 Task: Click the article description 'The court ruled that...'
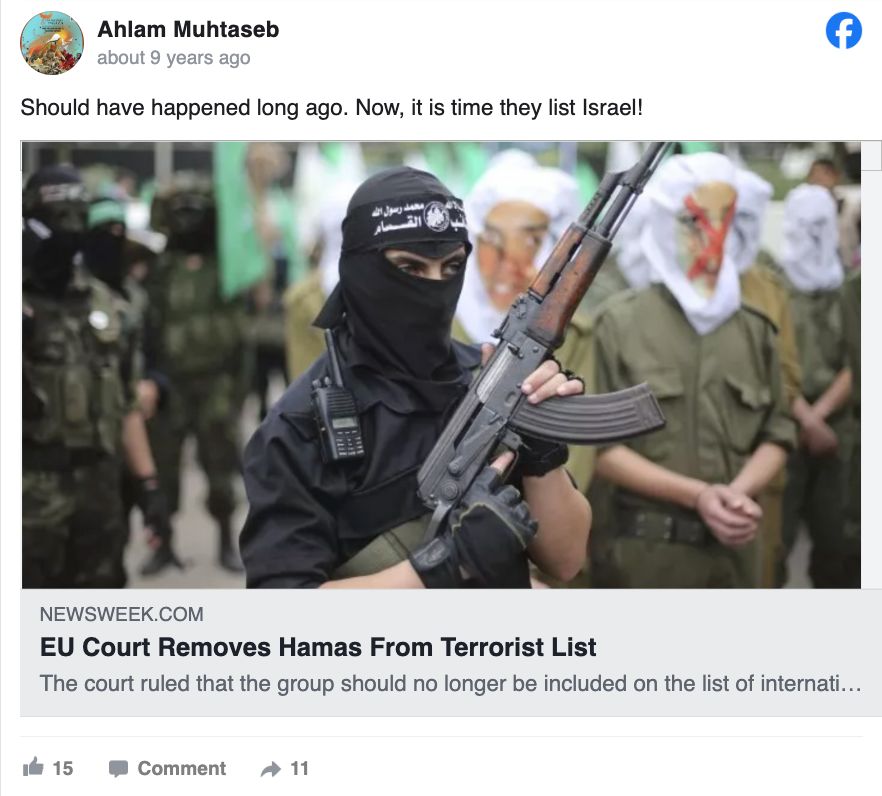point(450,683)
